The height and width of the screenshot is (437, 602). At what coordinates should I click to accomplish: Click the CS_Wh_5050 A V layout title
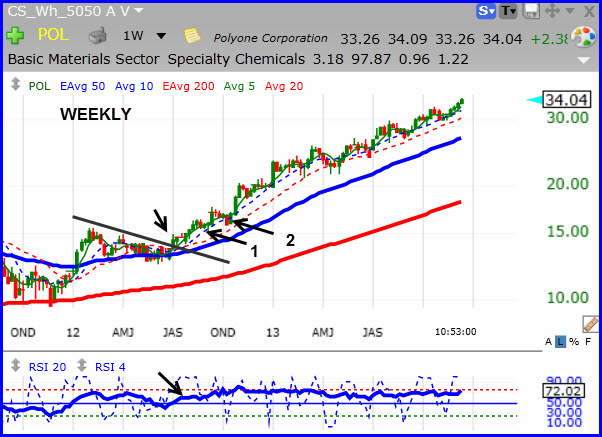[68, 11]
